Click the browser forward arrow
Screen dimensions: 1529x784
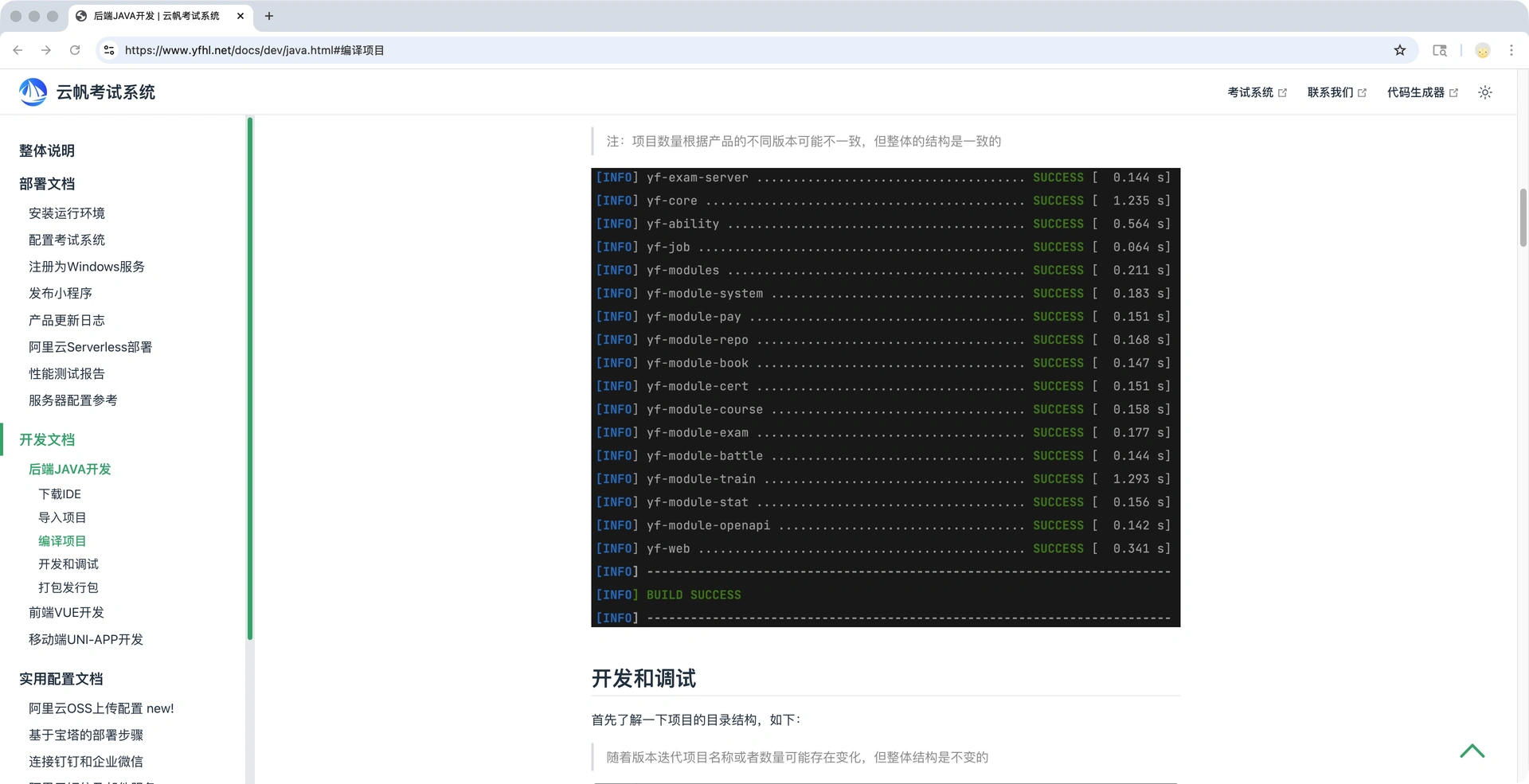click(x=46, y=50)
